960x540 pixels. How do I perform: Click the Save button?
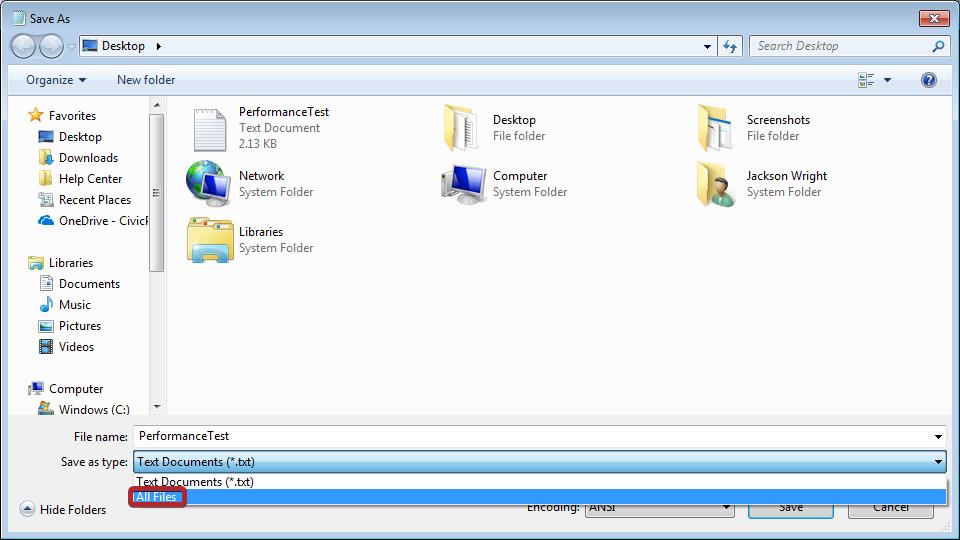click(x=790, y=509)
